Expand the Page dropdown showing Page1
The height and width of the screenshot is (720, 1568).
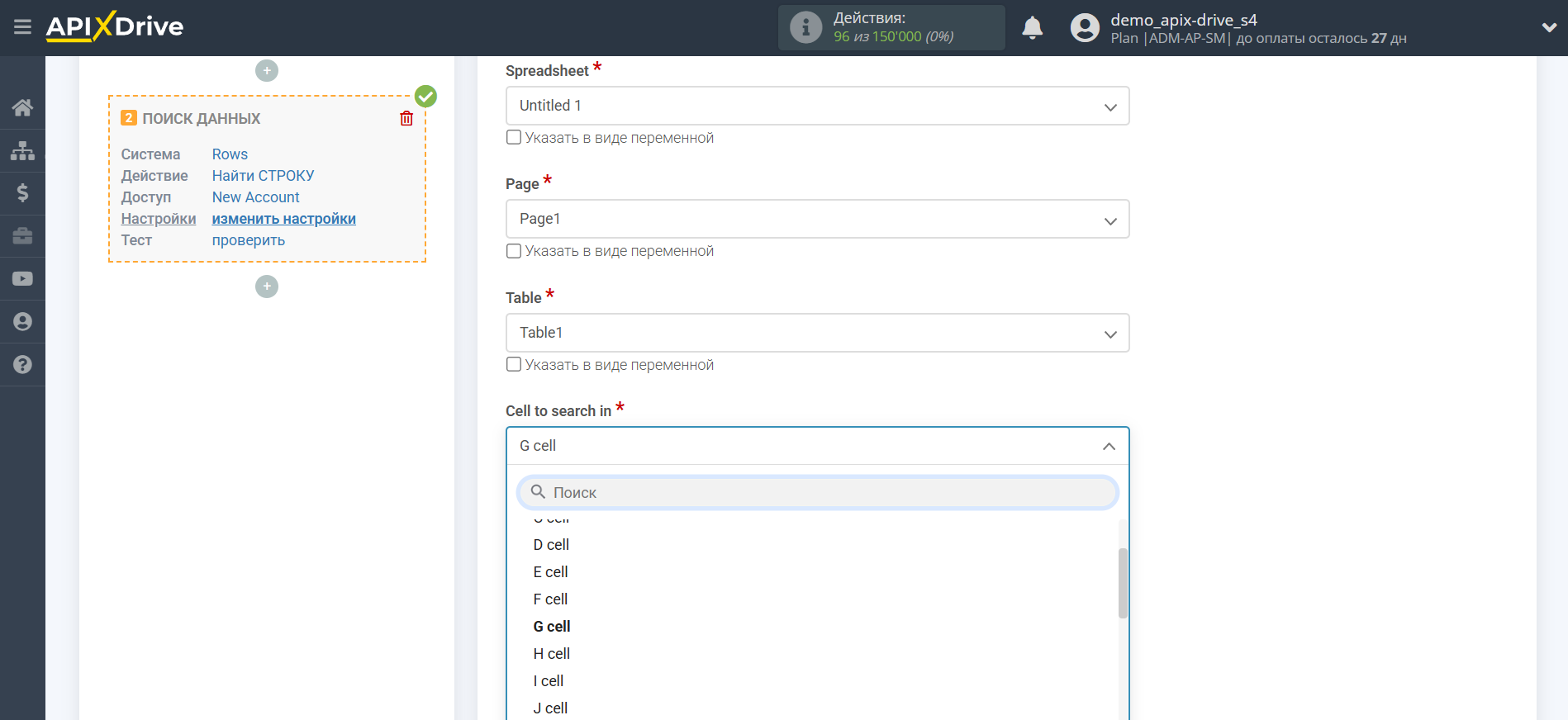click(x=816, y=219)
